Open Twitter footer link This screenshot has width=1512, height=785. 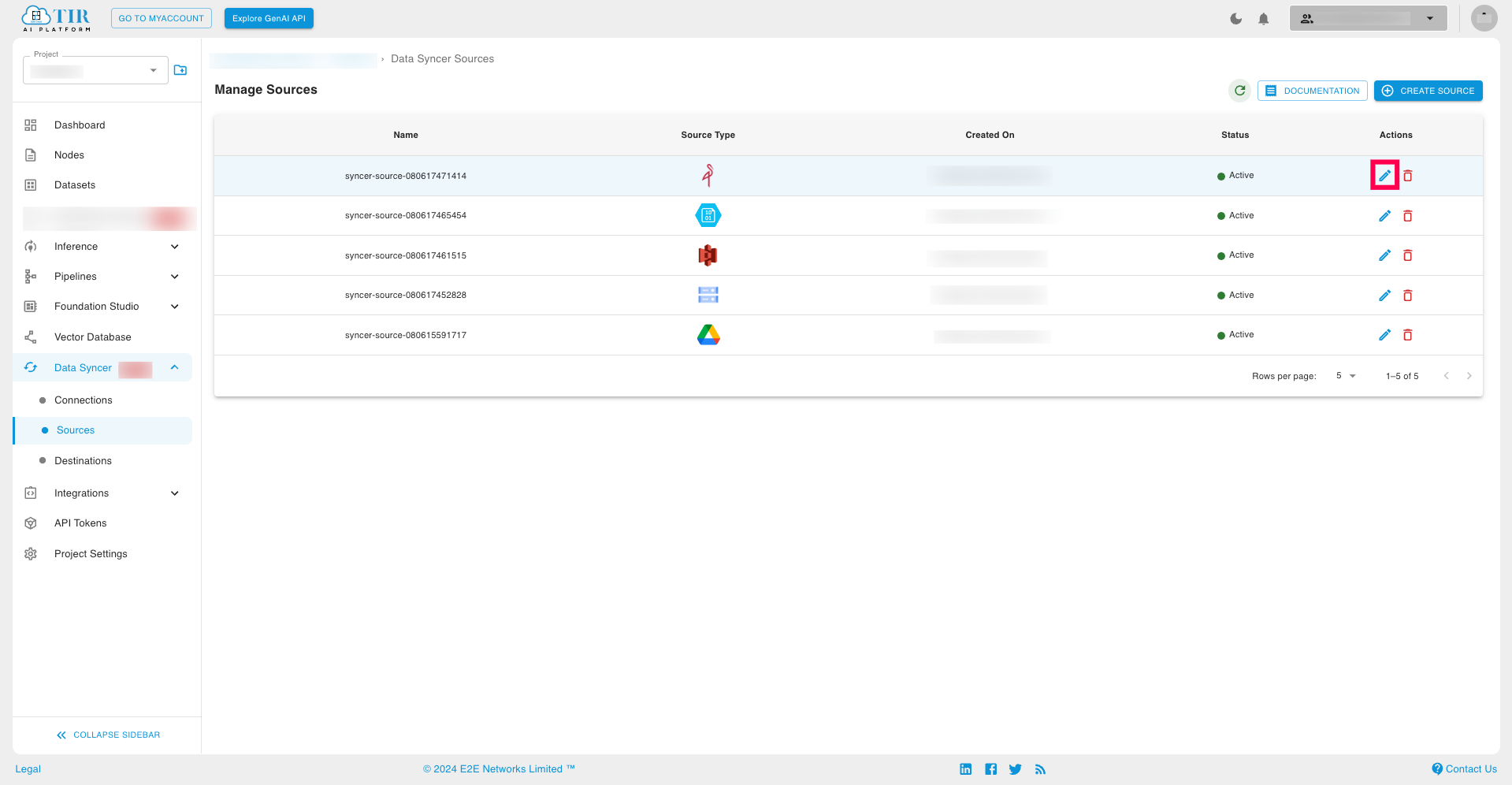tap(1016, 769)
